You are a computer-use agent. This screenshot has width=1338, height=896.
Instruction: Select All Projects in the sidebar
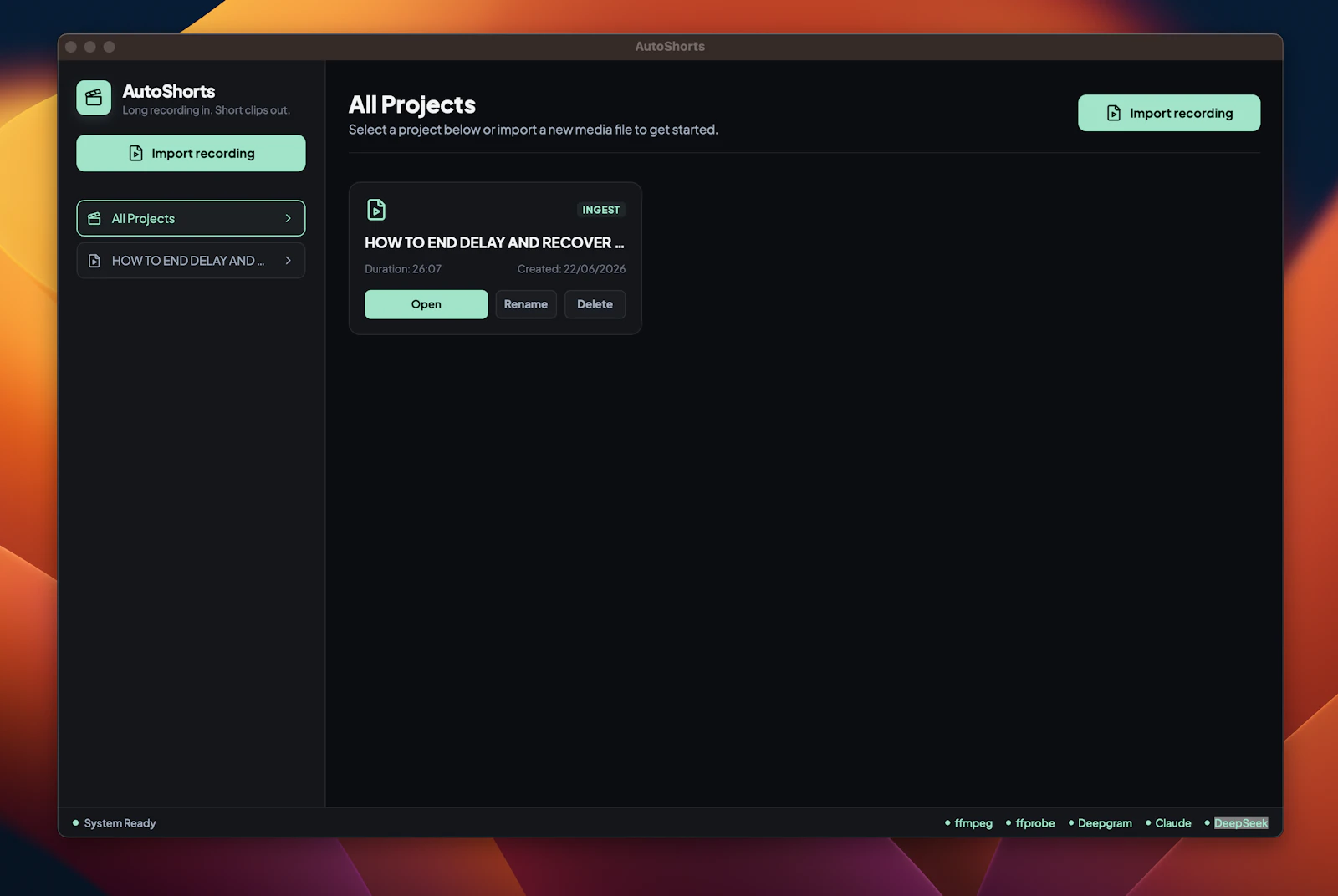(x=191, y=218)
